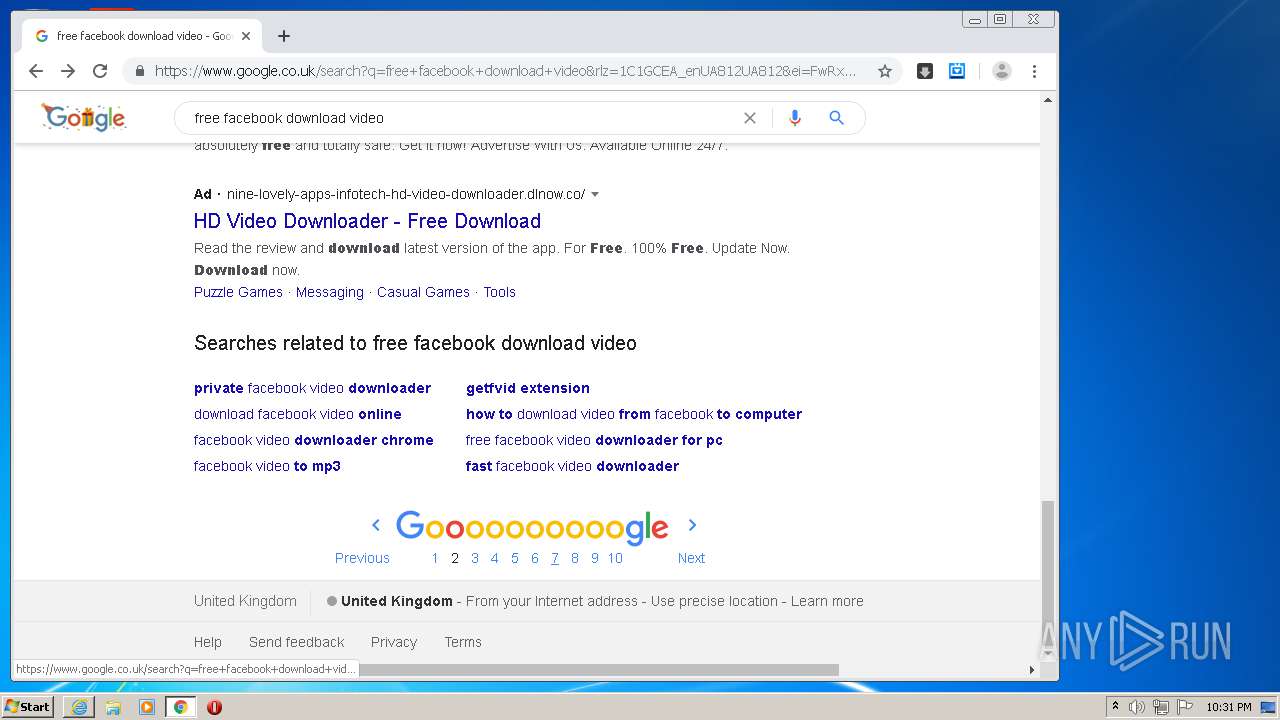Open Chrome profile avatar

point(1002,71)
